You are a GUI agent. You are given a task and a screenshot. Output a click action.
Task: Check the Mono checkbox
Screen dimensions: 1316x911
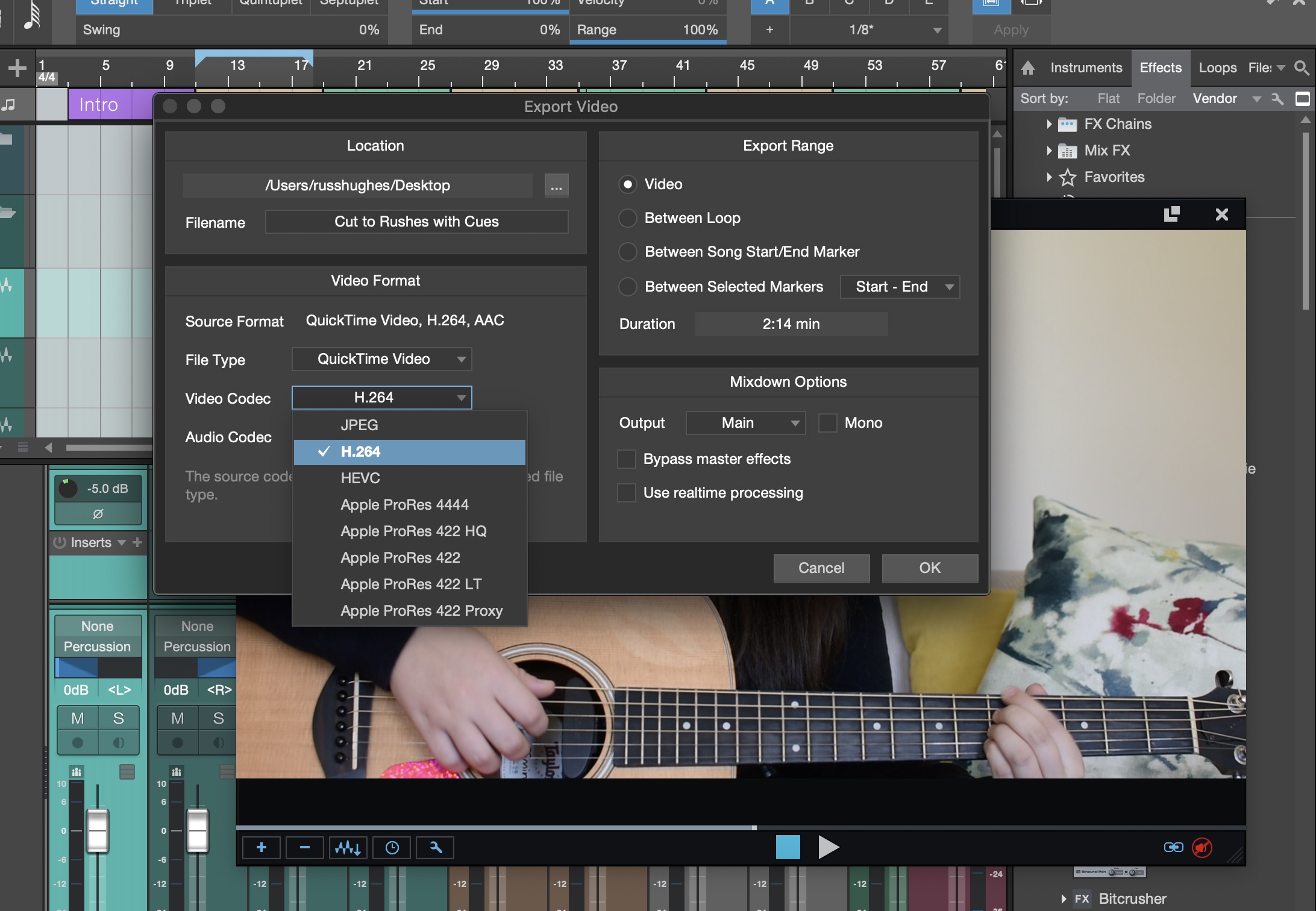tap(827, 423)
